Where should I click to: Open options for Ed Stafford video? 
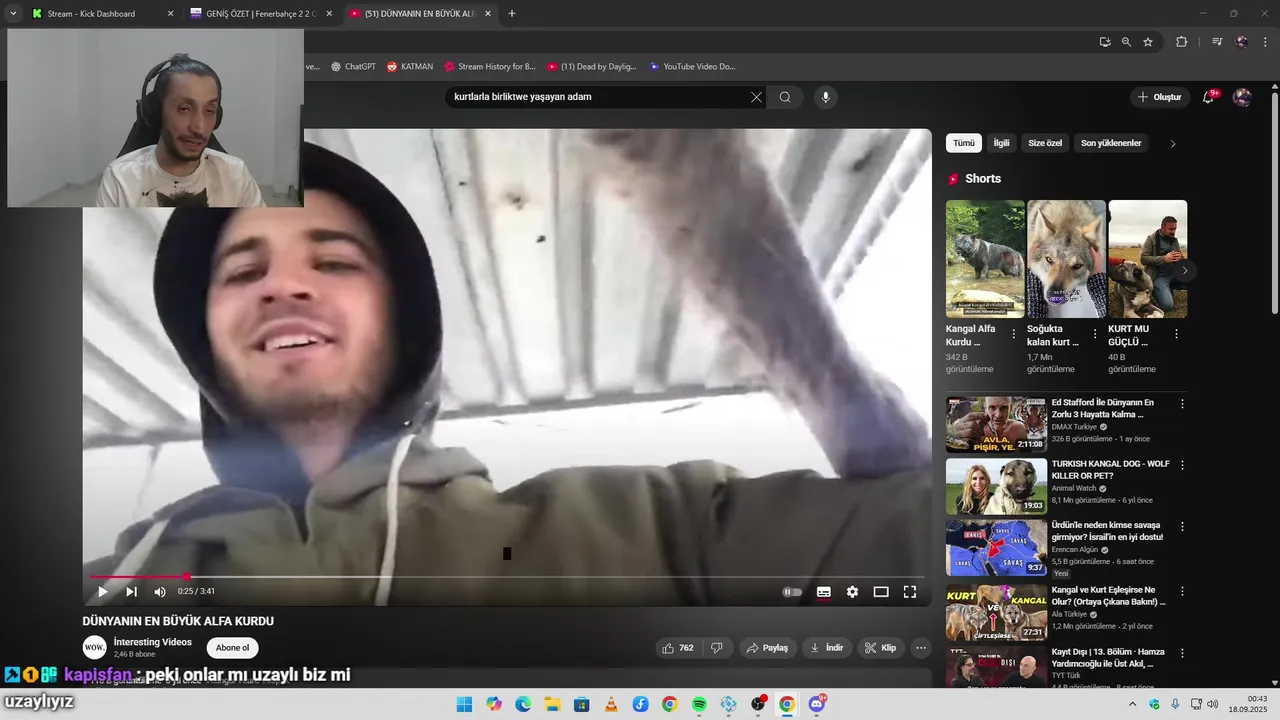[x=1182, y=404]
